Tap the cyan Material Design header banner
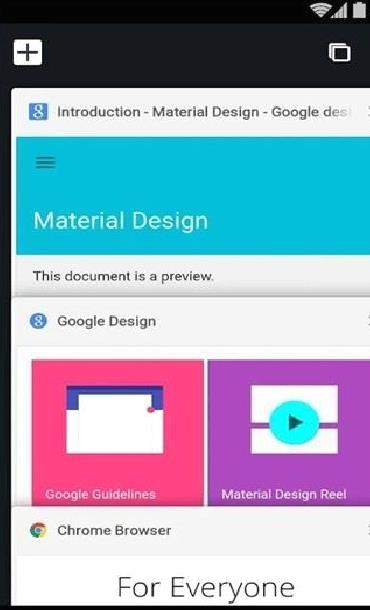This screenshot has width=370, height=610. click(x=193, y=196)
